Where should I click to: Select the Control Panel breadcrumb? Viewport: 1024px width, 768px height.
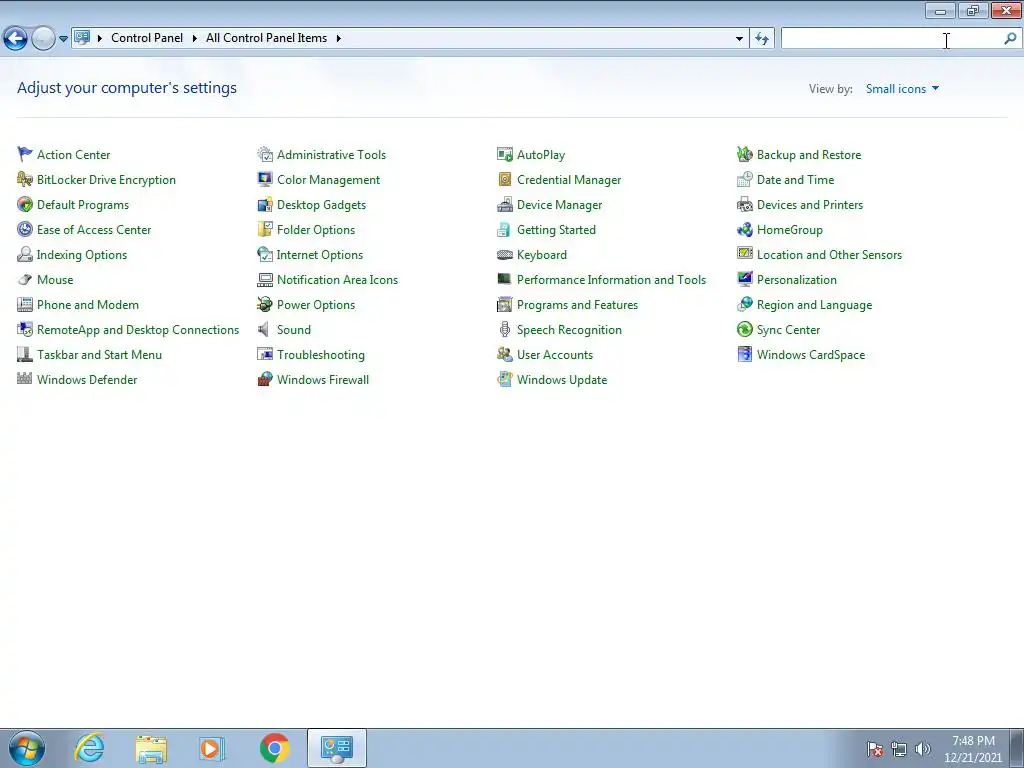click(147, 38)
